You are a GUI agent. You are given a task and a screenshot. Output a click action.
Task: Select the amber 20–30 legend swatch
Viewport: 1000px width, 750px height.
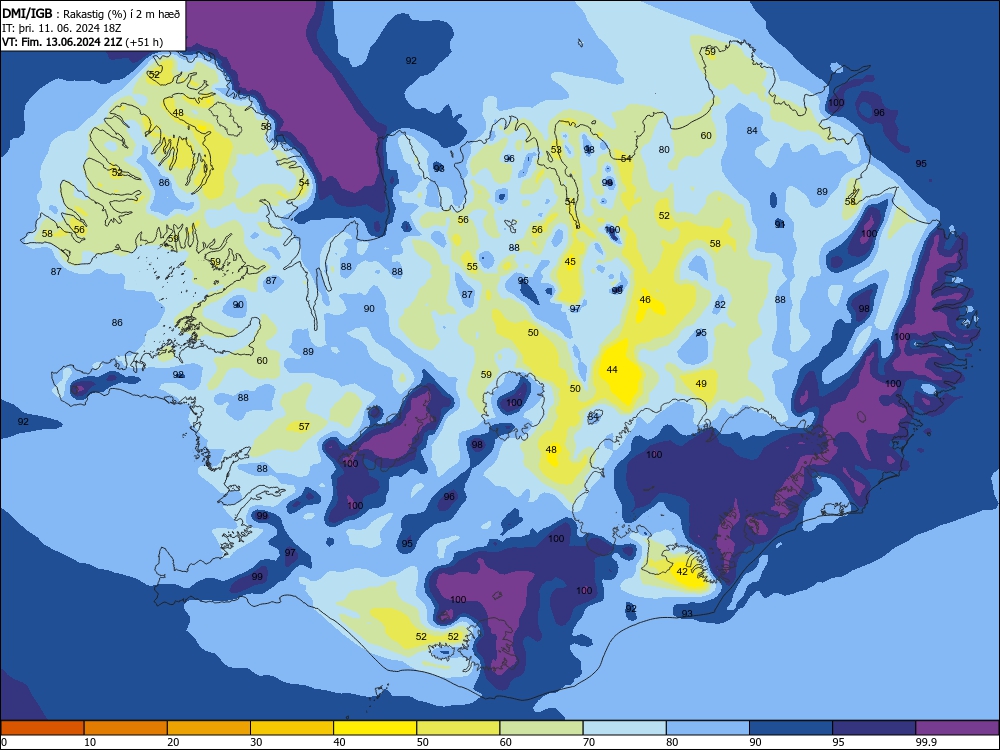[x=209, y=728]
